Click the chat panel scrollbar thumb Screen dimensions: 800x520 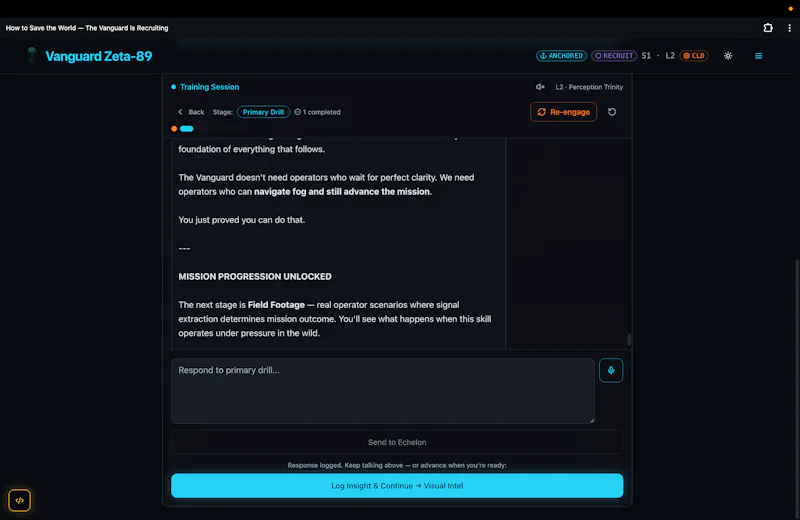coord(629,339)
